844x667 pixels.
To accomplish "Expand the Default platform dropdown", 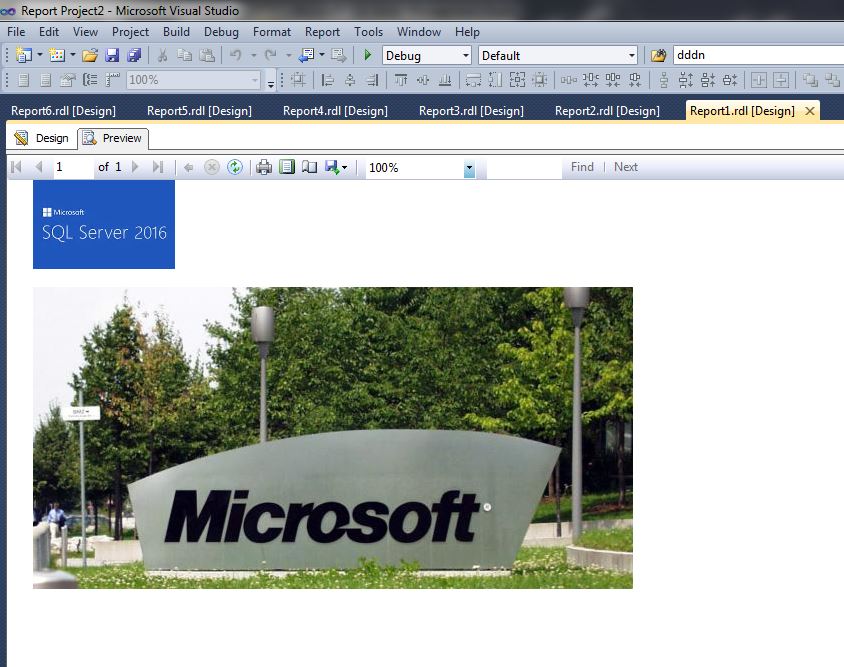I will click(x=631, y=55).
